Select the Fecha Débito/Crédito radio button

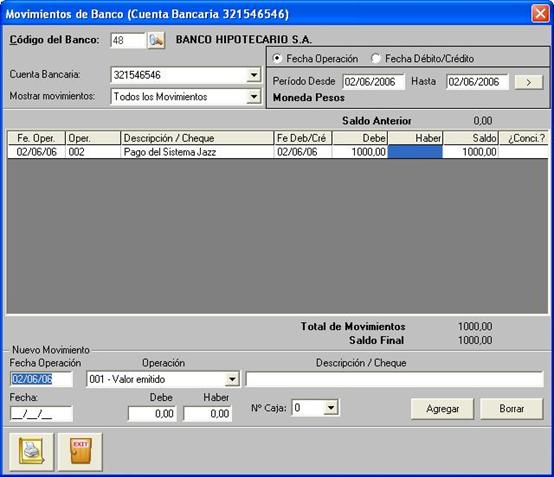[376, 58]
